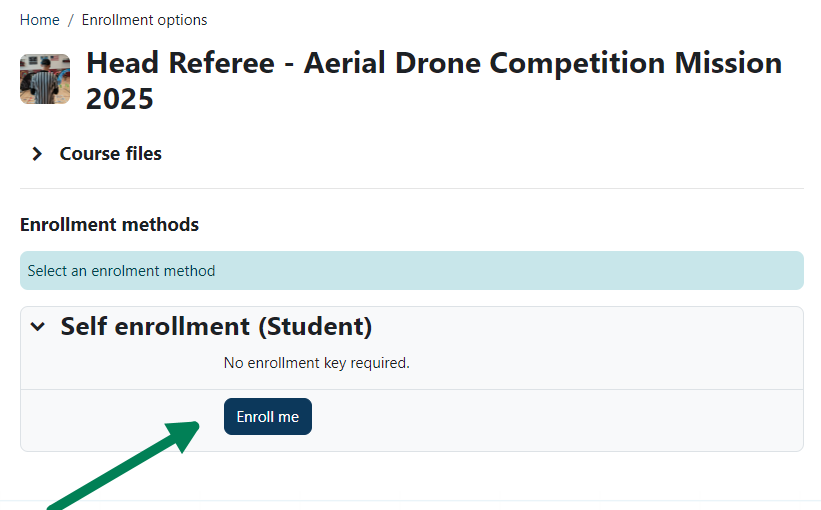Click the Enrollment methods heading
821x510 pixels.
tap(109, 224)
